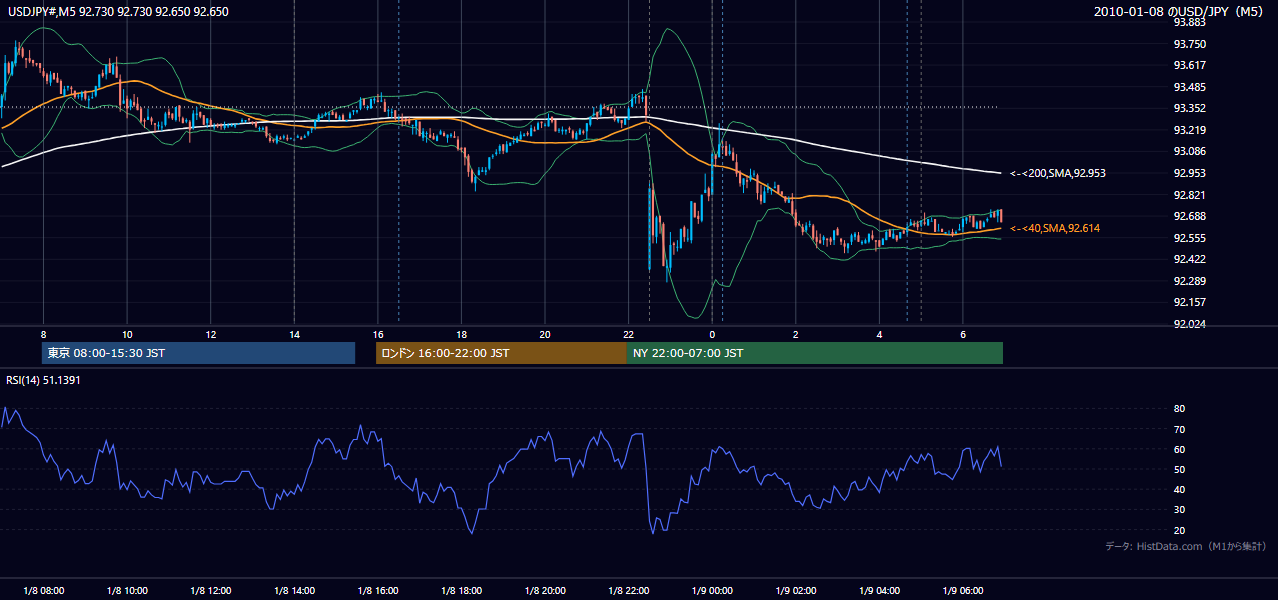The height and width of the screenshot is (600, 1278).
Task: Click RSI scale label 60
Action: point(1179,449)
